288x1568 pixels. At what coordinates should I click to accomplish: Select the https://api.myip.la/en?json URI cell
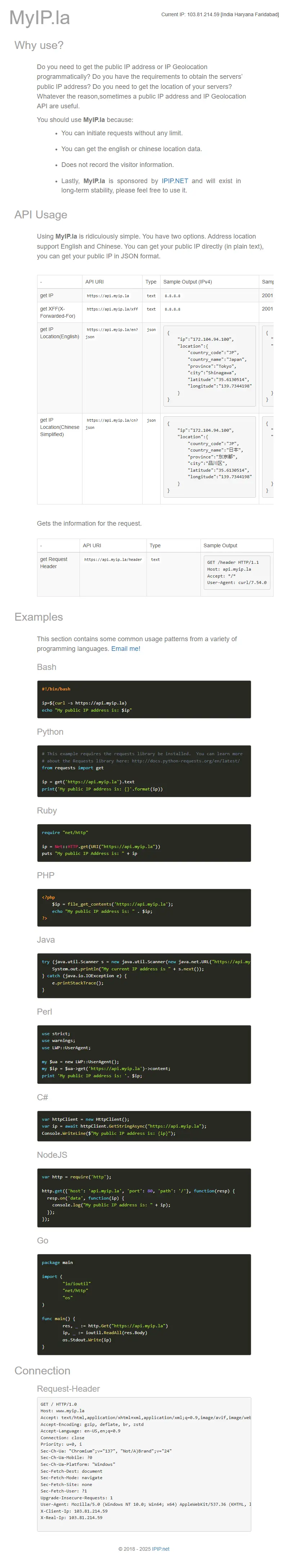[112, 333]
